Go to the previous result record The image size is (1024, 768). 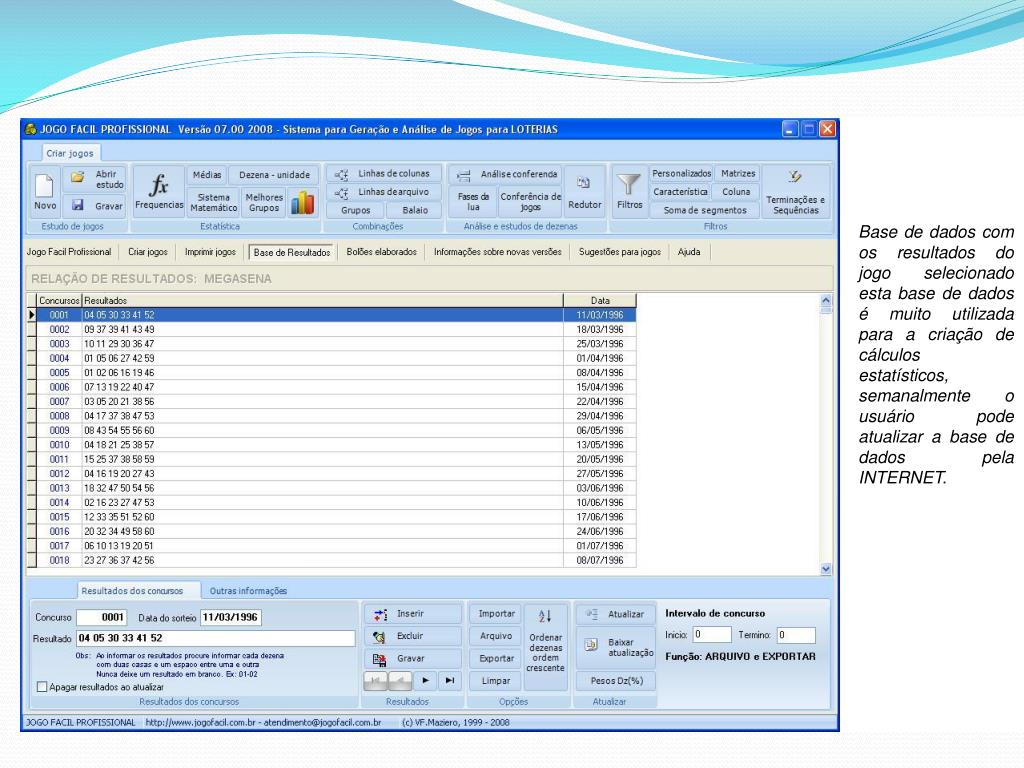point(400,680)
